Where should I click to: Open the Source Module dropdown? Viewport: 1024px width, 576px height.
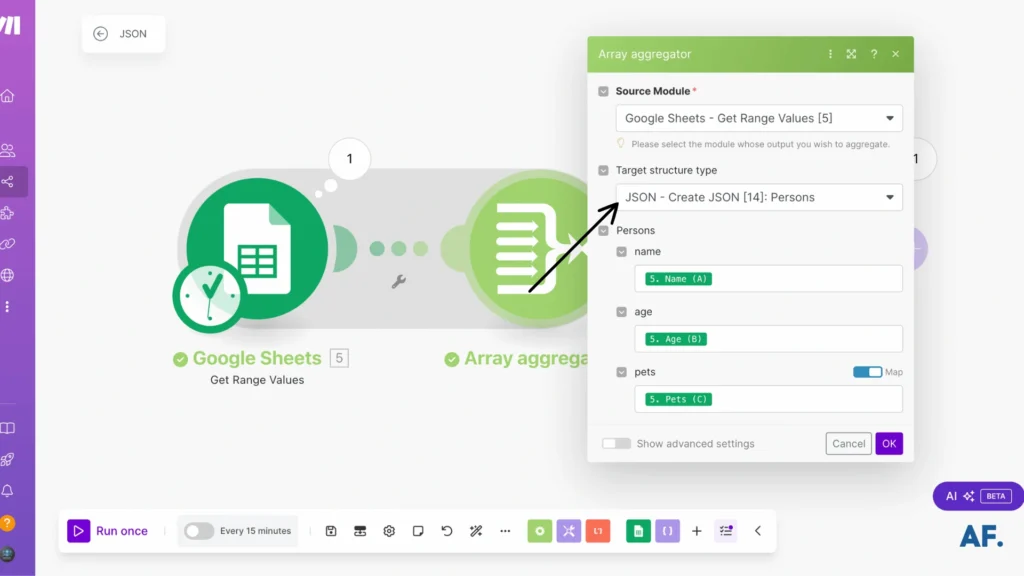coord(759,118)
